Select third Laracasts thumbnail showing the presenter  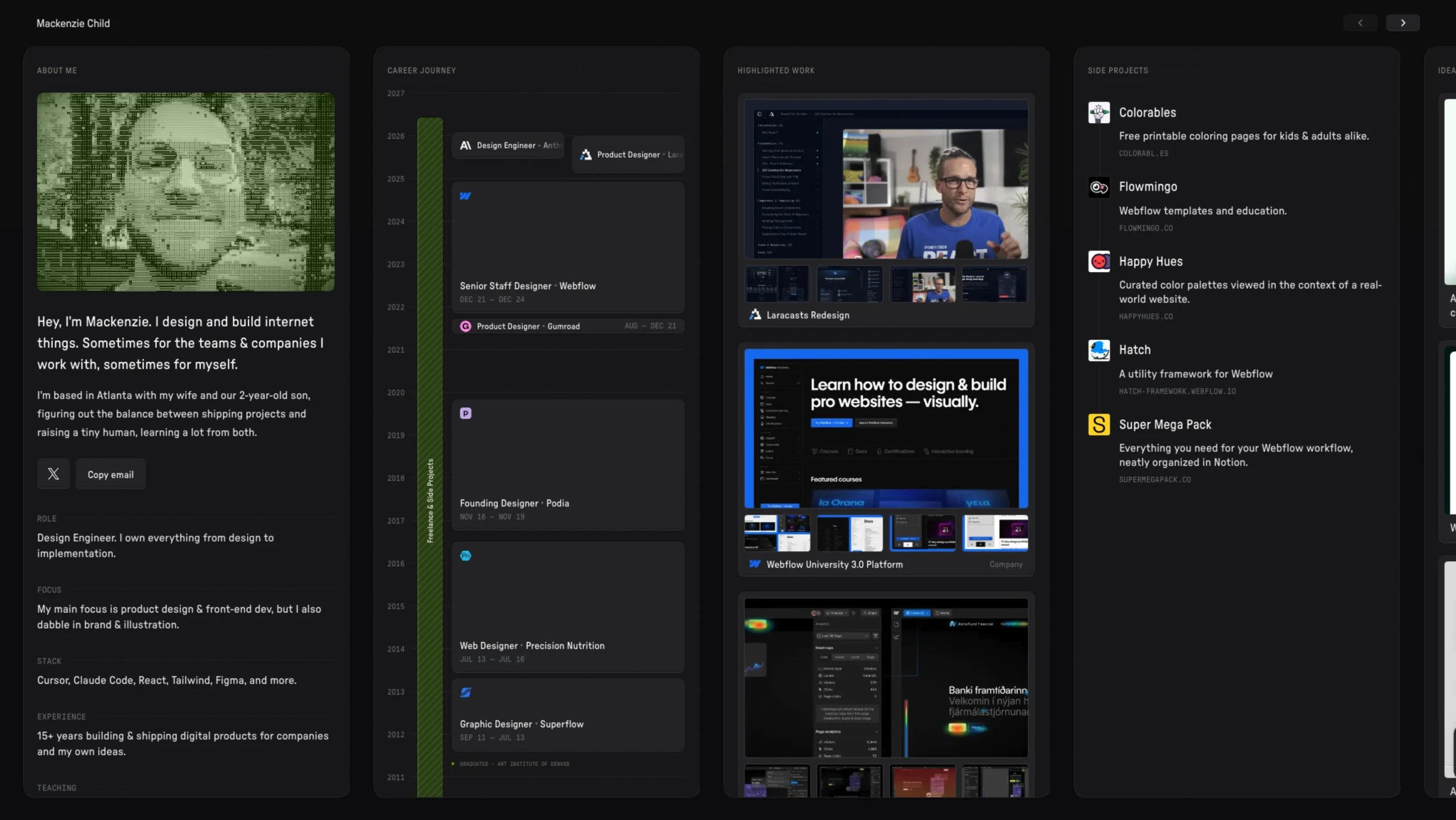tap(923, 284)
